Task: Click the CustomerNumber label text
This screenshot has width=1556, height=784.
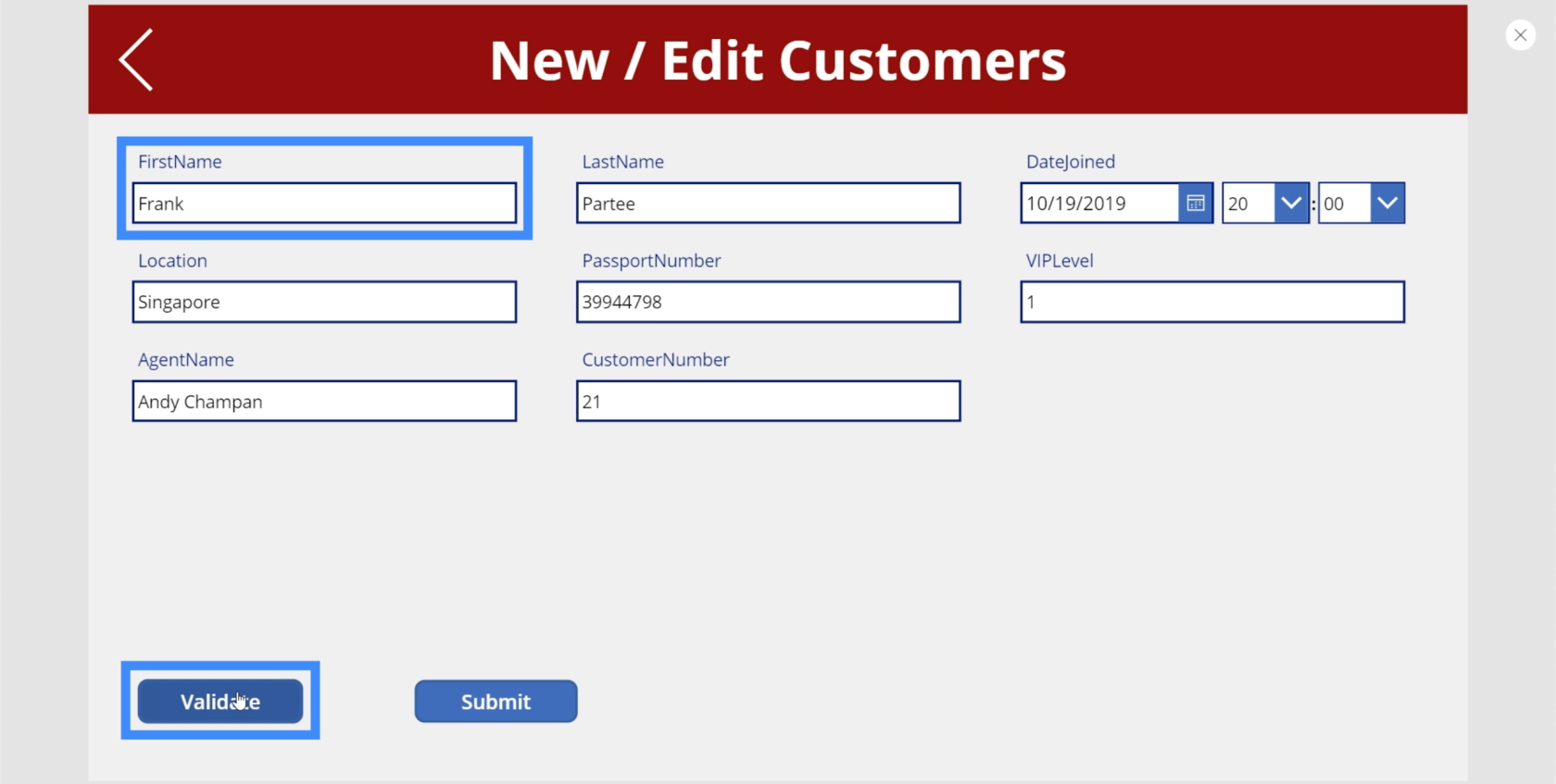Action: click(656, 360)
